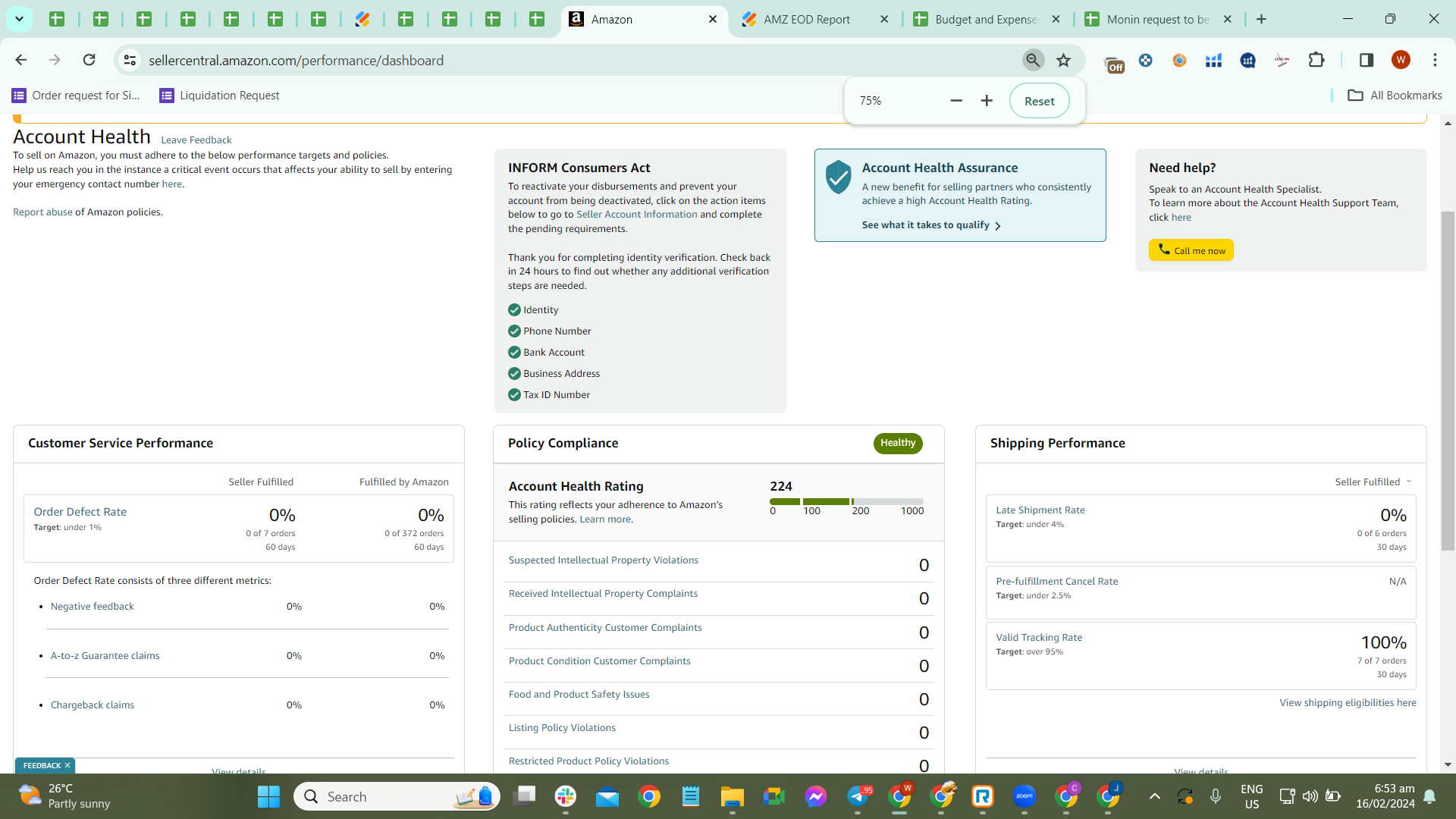The image size is (1456, 819).
Task: Click the page vertical scrollbar
Action: (1448, 379)
